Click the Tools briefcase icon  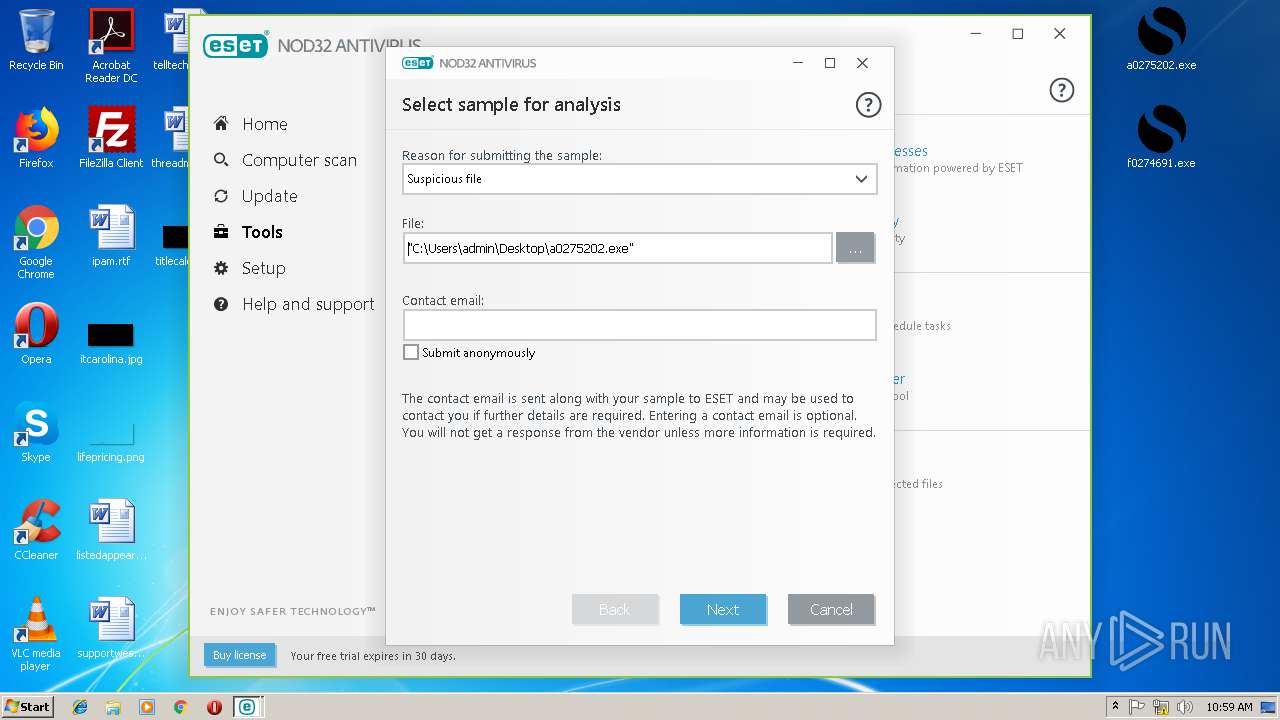tap(221, 232)
